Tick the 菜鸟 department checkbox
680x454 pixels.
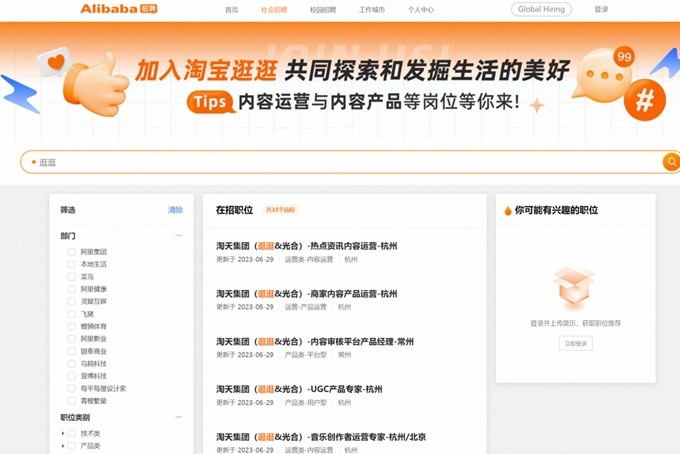click(72, 277)
